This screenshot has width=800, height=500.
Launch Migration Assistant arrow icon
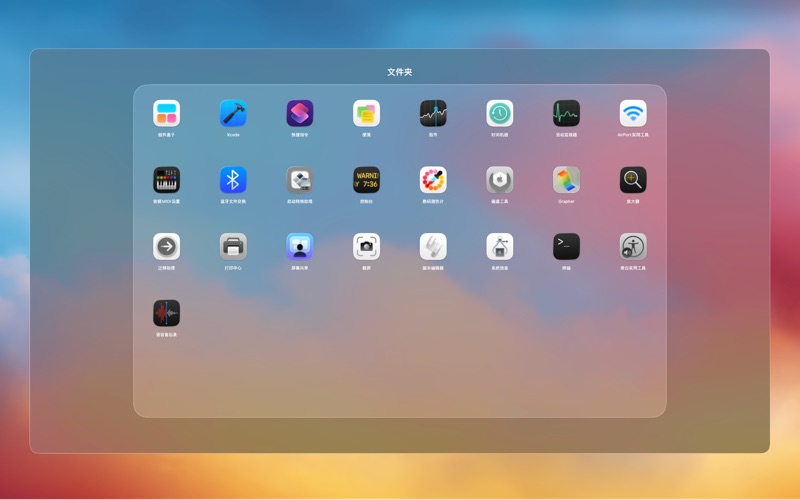166,246
